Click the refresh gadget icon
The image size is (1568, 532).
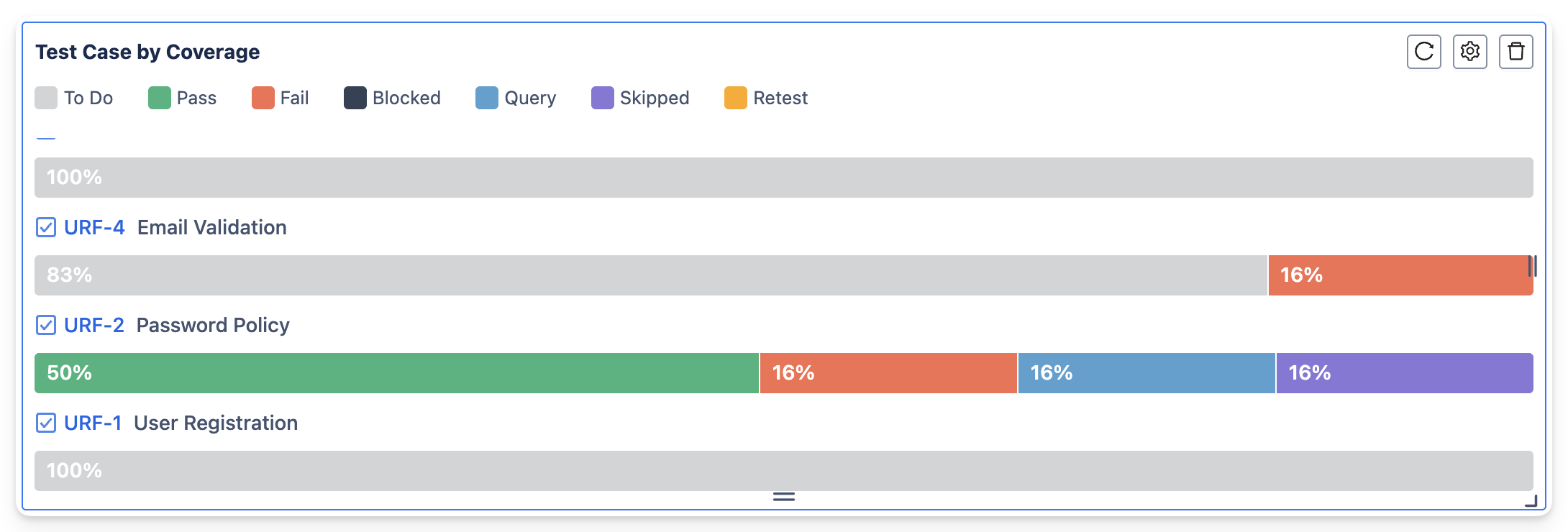tap(1423, 52)
